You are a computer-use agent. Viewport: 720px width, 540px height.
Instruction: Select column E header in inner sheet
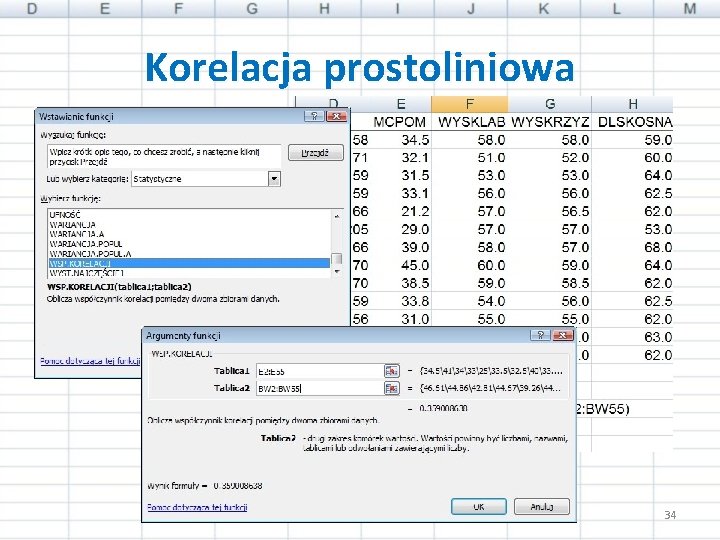click(401, 104)
